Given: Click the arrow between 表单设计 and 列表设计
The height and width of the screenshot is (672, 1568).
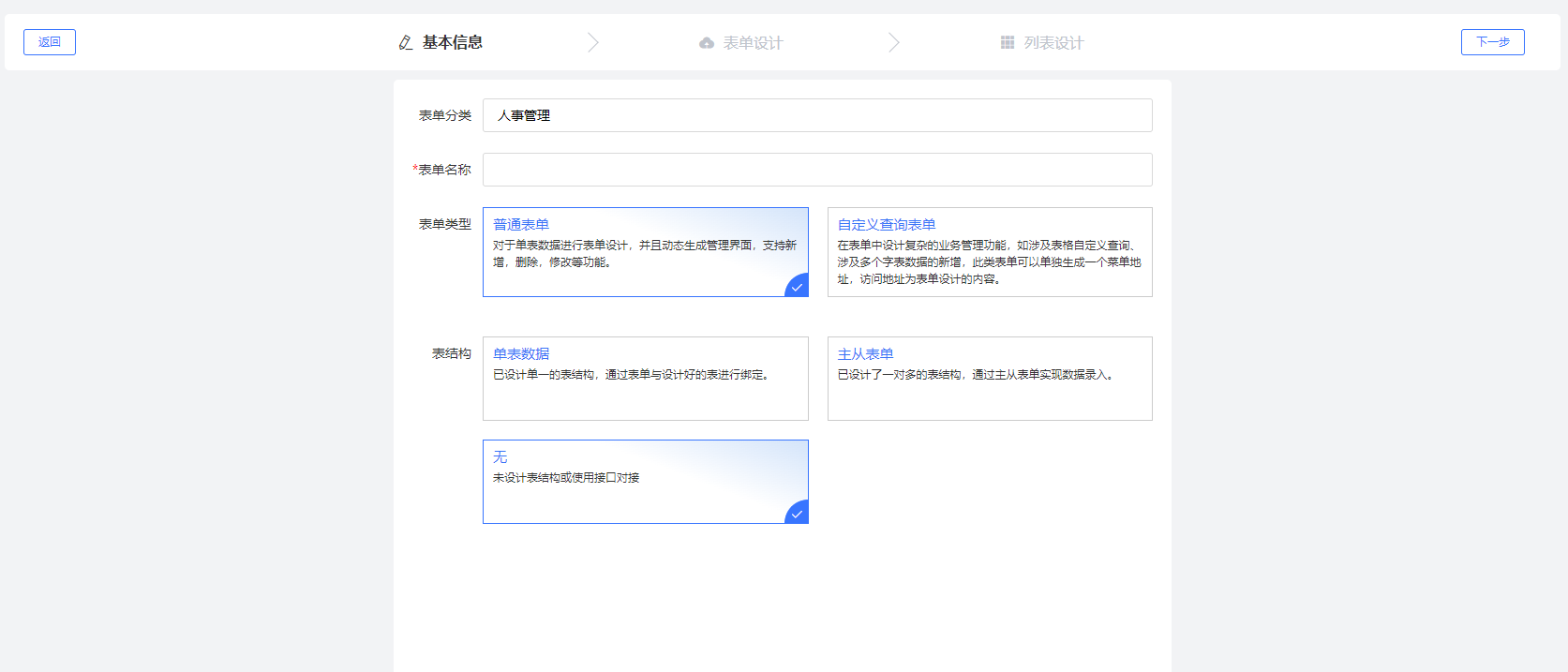Looking at the screenshot, I should pyautogui.click(x=894, y=43).
